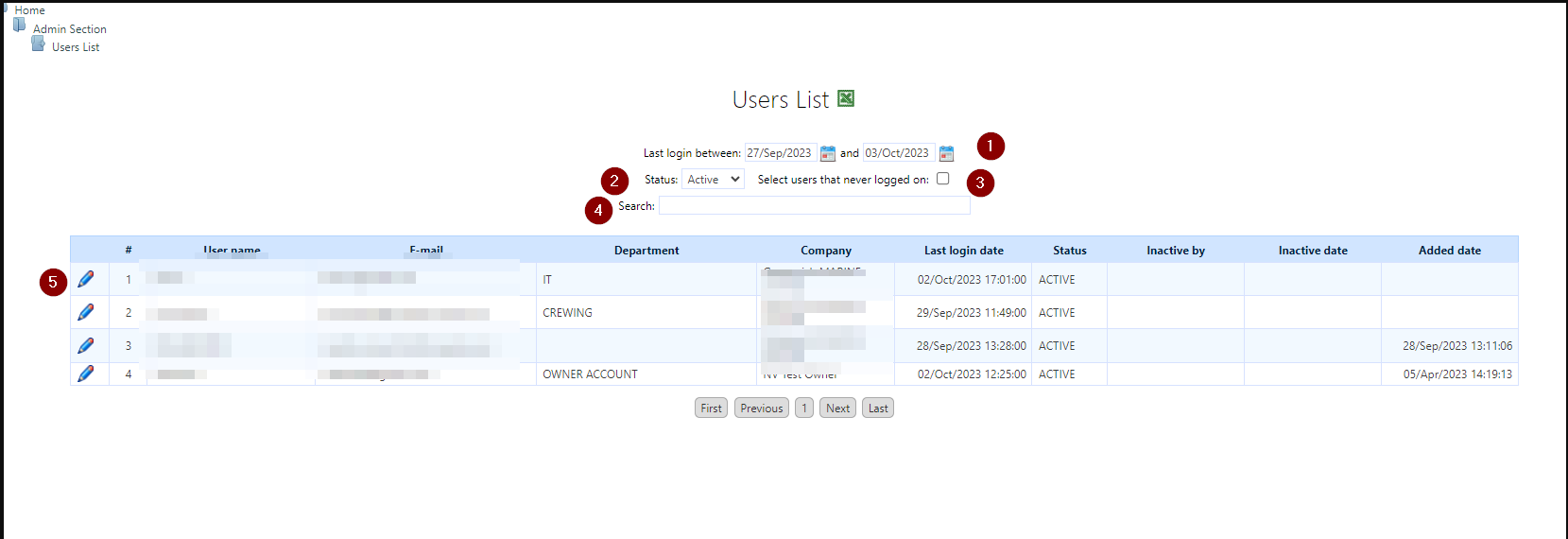The width and height of the screenshot is (1568, 539).
Task: Click edit pencil for user row 4
Action: (86, 374)
